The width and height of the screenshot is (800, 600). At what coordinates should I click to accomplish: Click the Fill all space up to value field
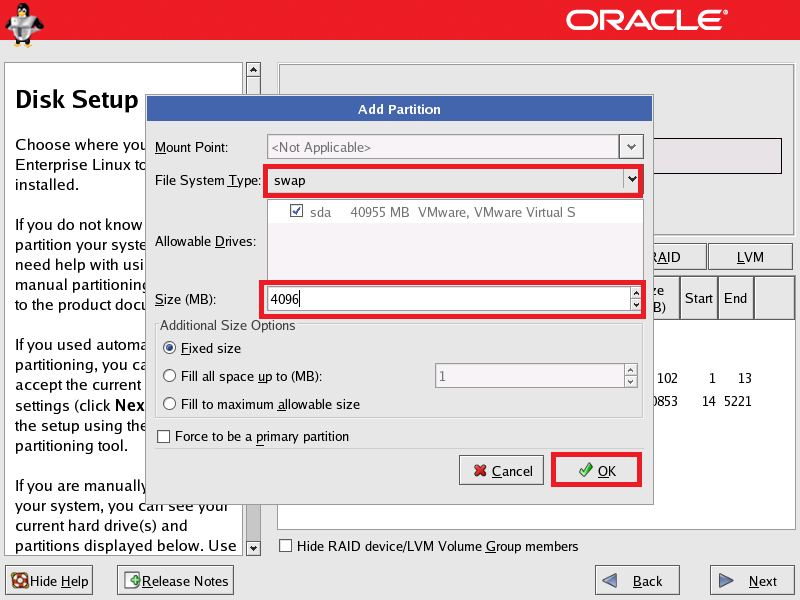click(x=530, y=376)
